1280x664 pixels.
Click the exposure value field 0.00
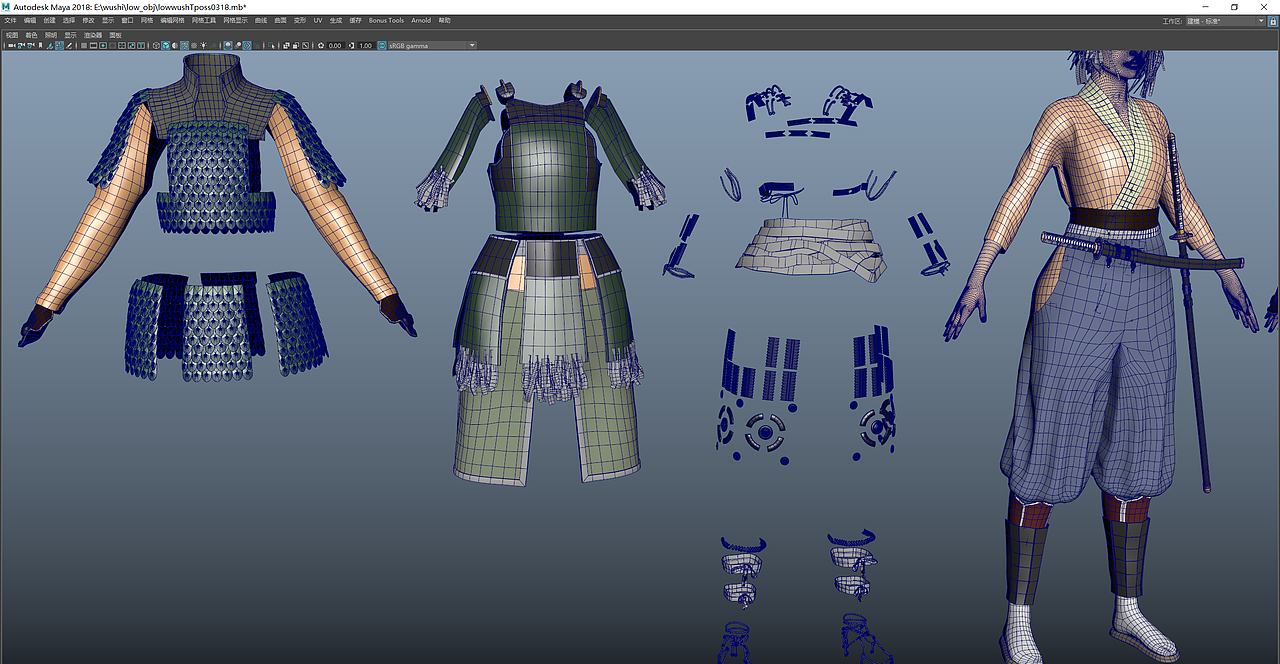335,45
